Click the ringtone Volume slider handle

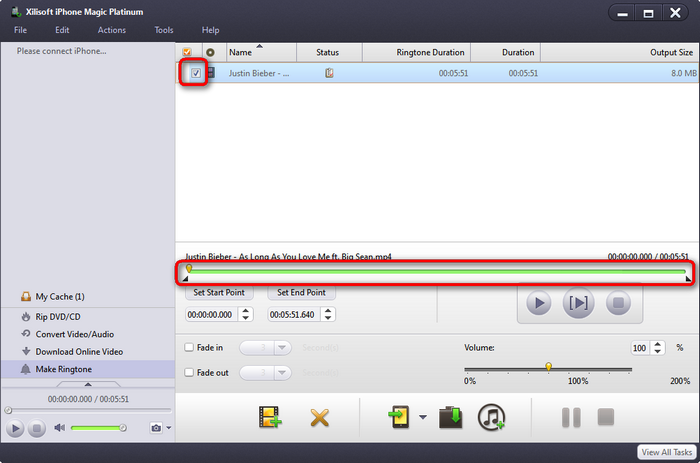click(548, 367)
